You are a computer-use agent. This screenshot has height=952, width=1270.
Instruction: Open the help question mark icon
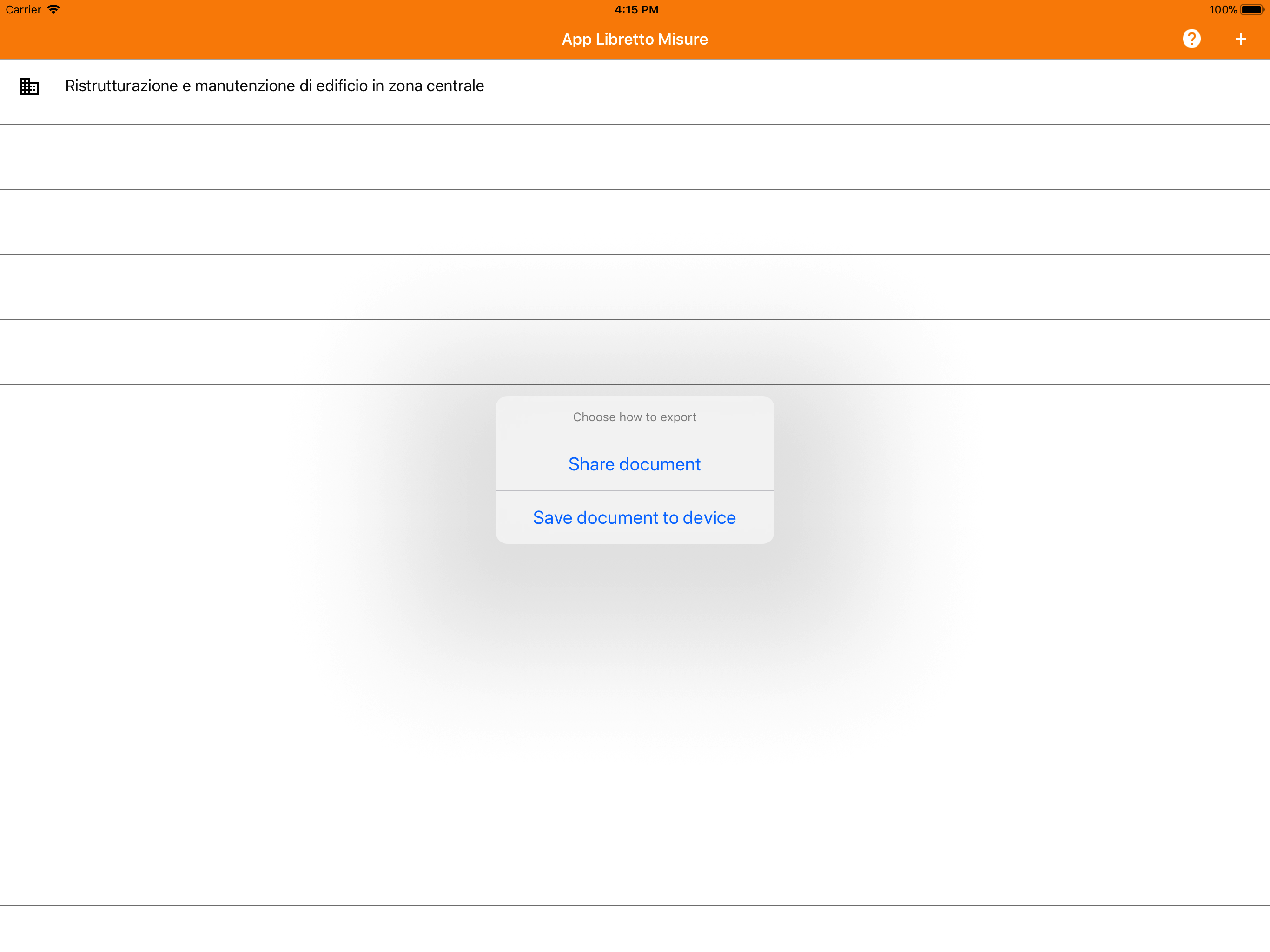(x=1191, y=39)
